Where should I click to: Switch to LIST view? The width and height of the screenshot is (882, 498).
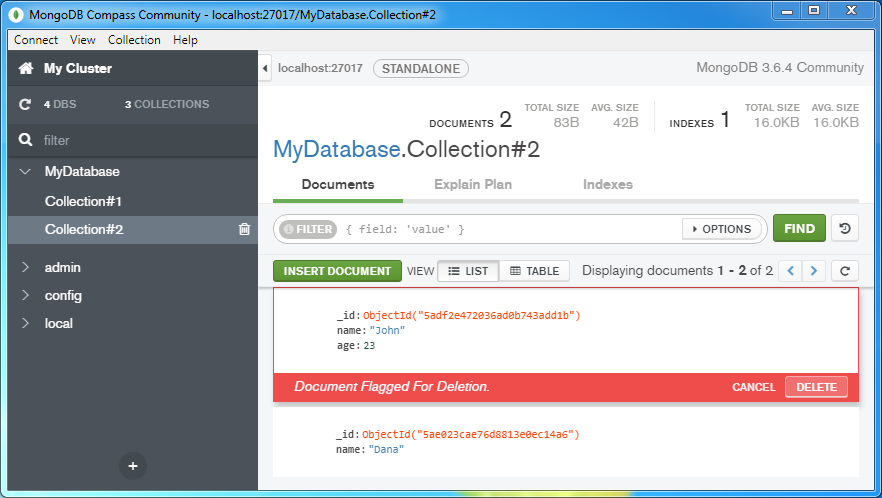(x=468, y=271)
